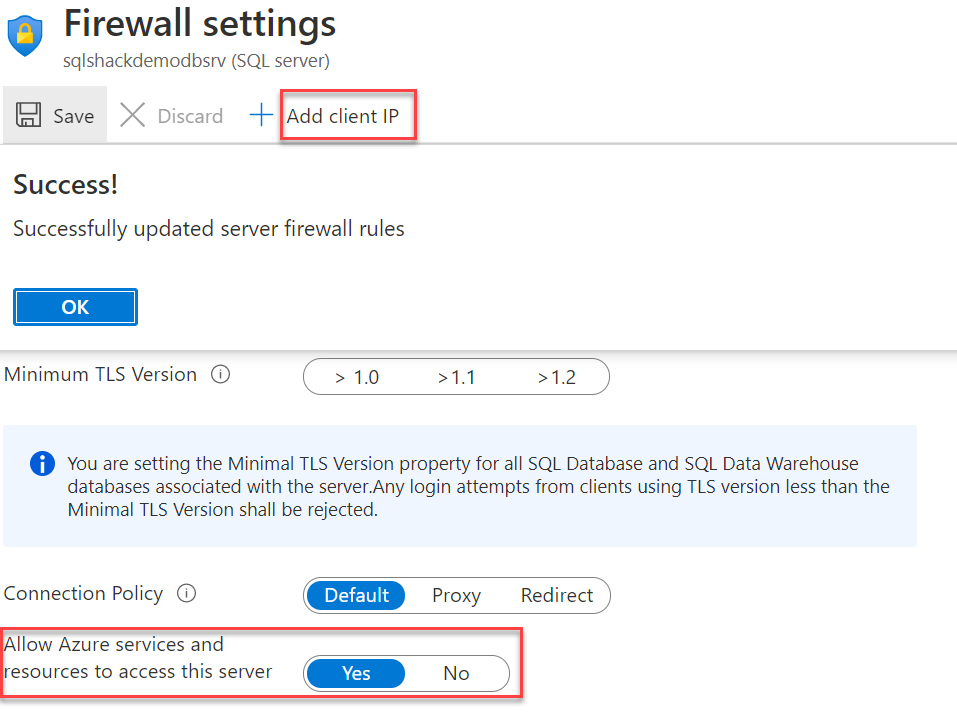Switch Connection Policy to Redirect
This screenshot has height=714, width=957.
coord(557,595)
